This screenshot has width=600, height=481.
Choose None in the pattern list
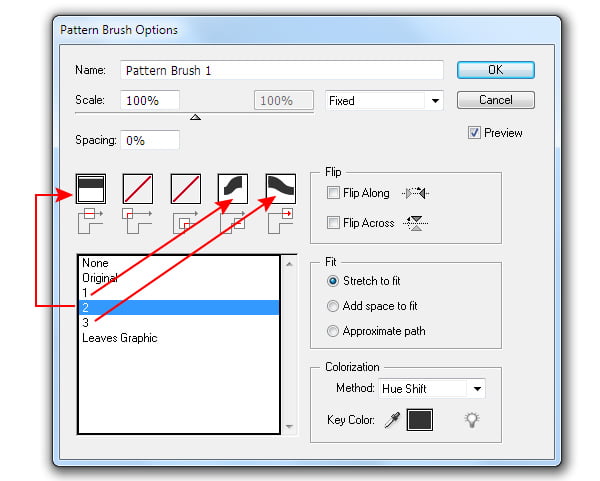(179, 263)
